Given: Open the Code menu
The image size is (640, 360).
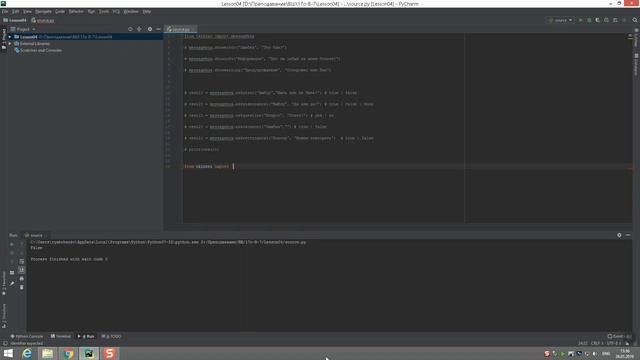Looking at the screenshot, I should point(60,11).
